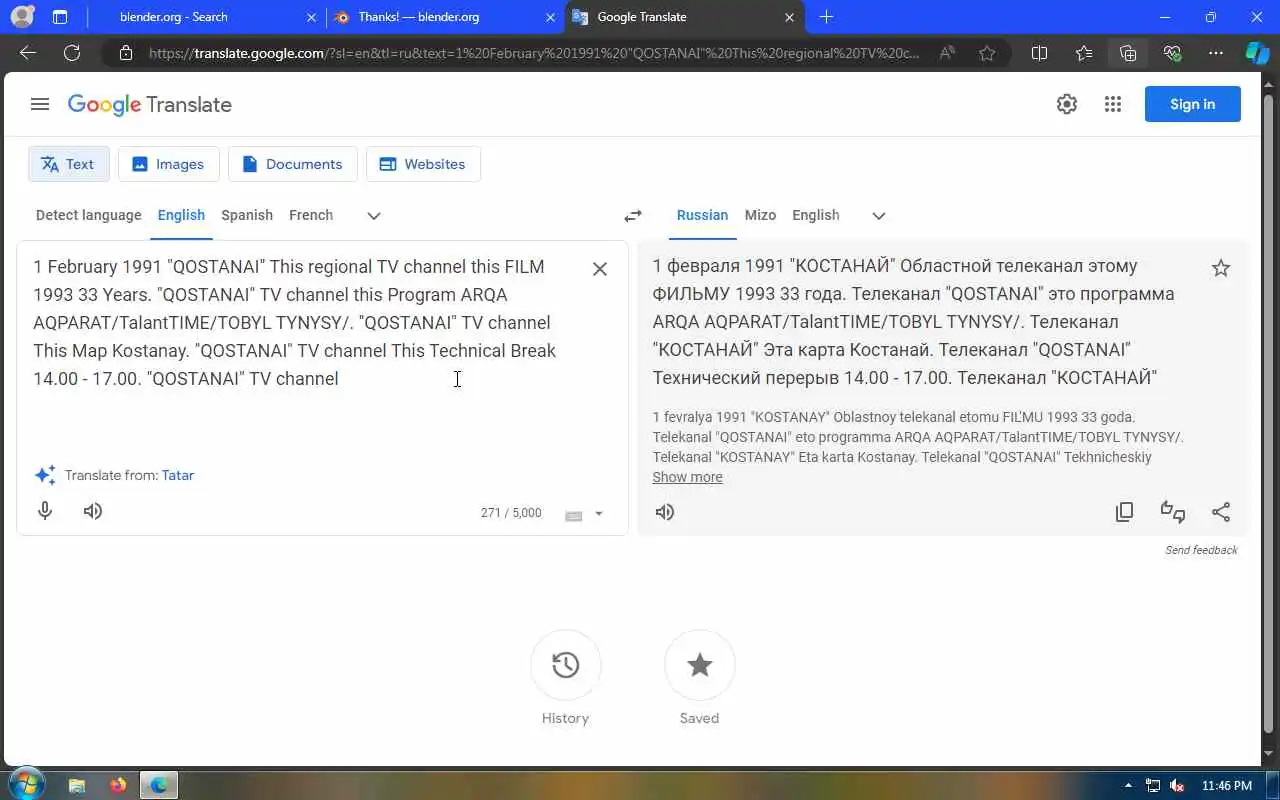Share the translation
The width and height of the screenshot is (1280, 800).
coord(1221,512)
